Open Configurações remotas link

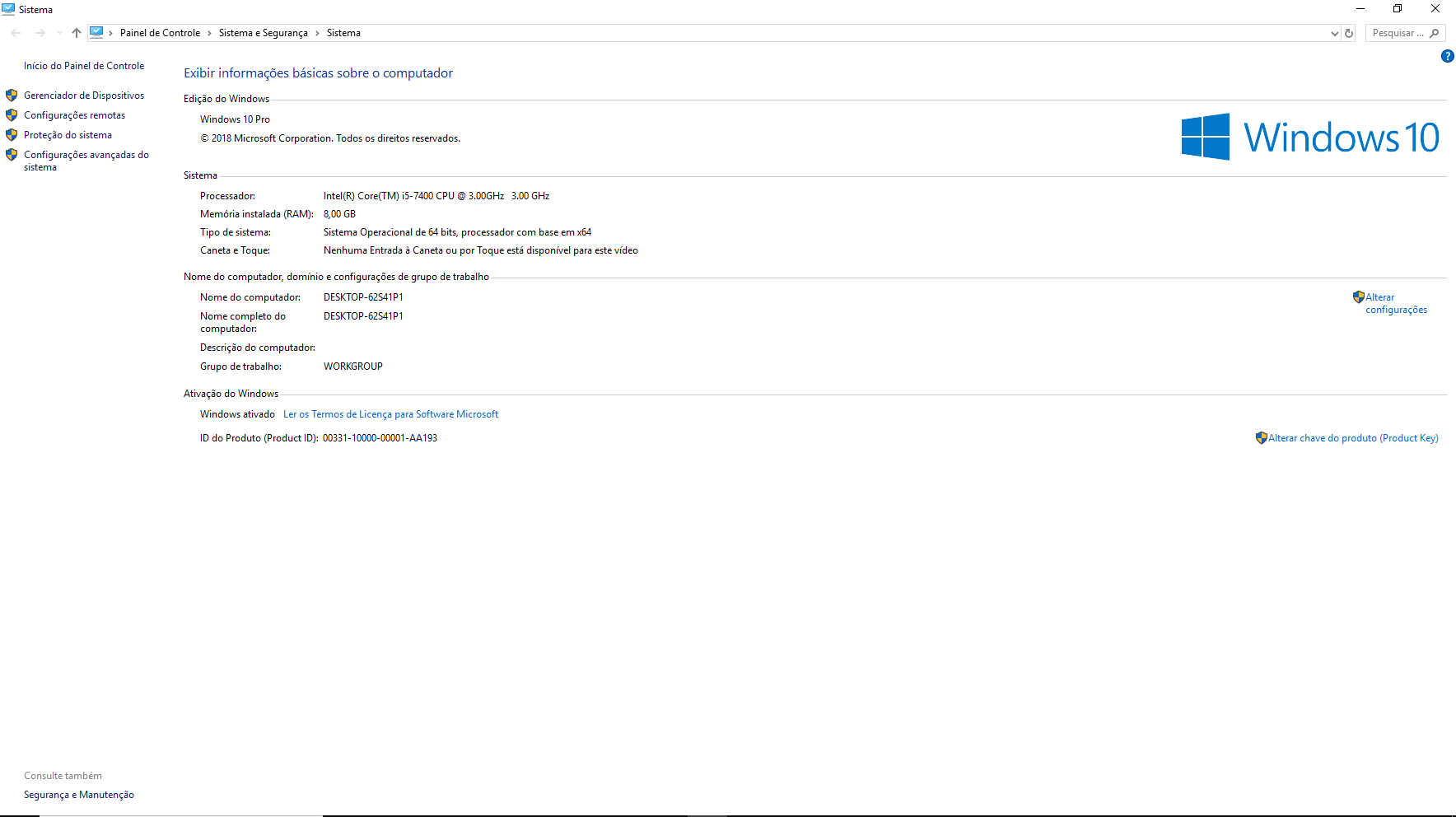(74, 115)
